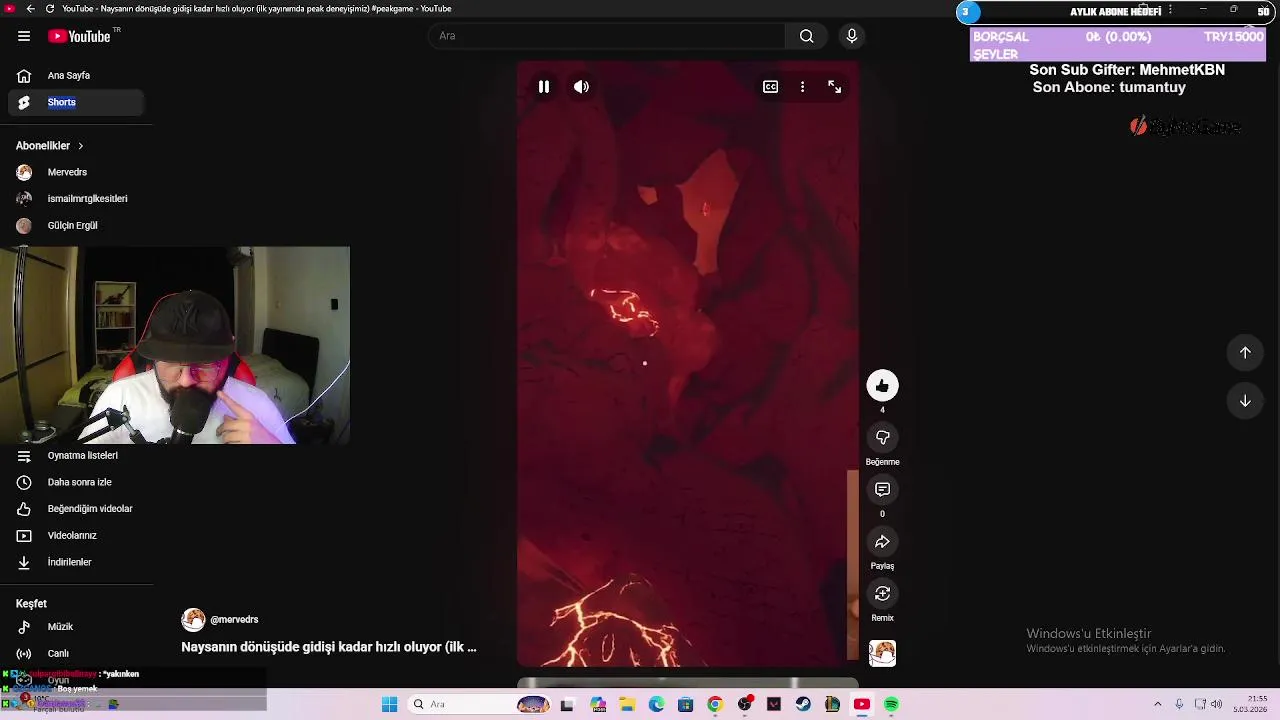The width and height of the screenshot is (1280, 720).
Task: Open the taskbar clock and date
Action: click(1250, 704)
